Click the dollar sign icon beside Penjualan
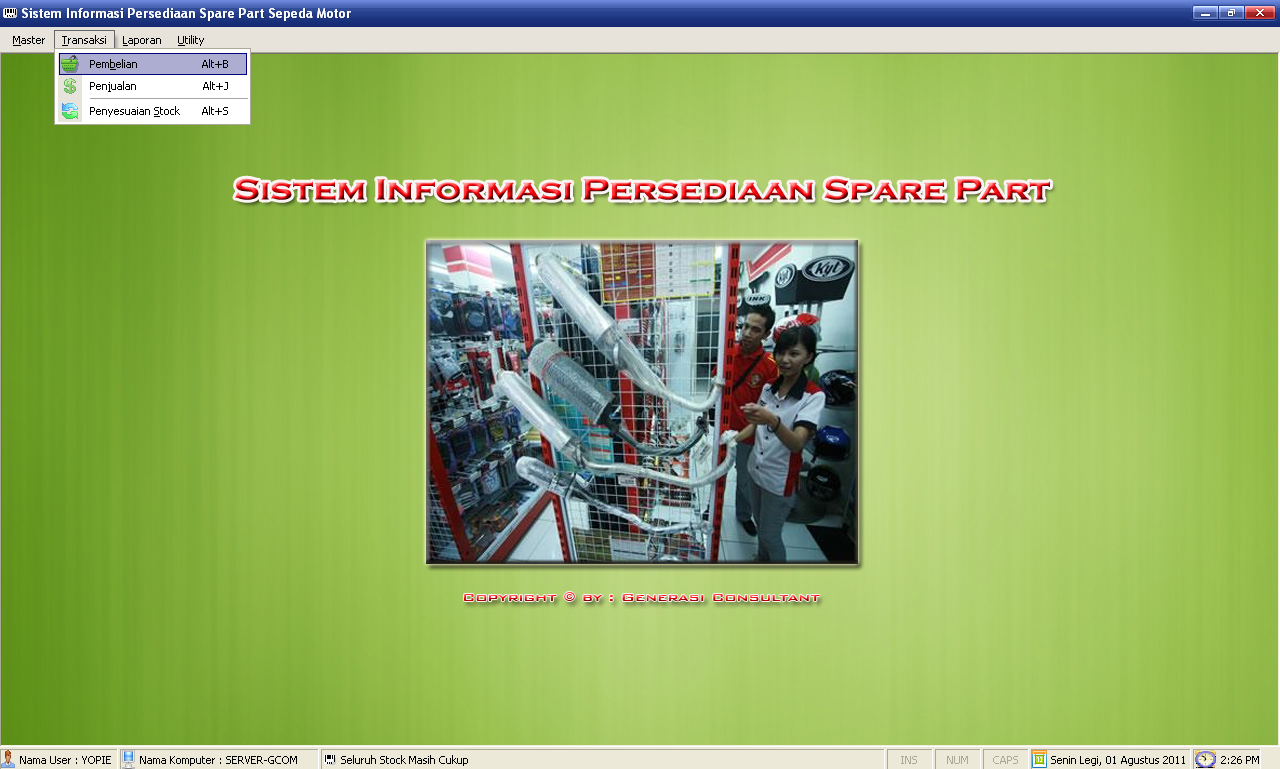The image size is (1280, 769). (69, 86)
